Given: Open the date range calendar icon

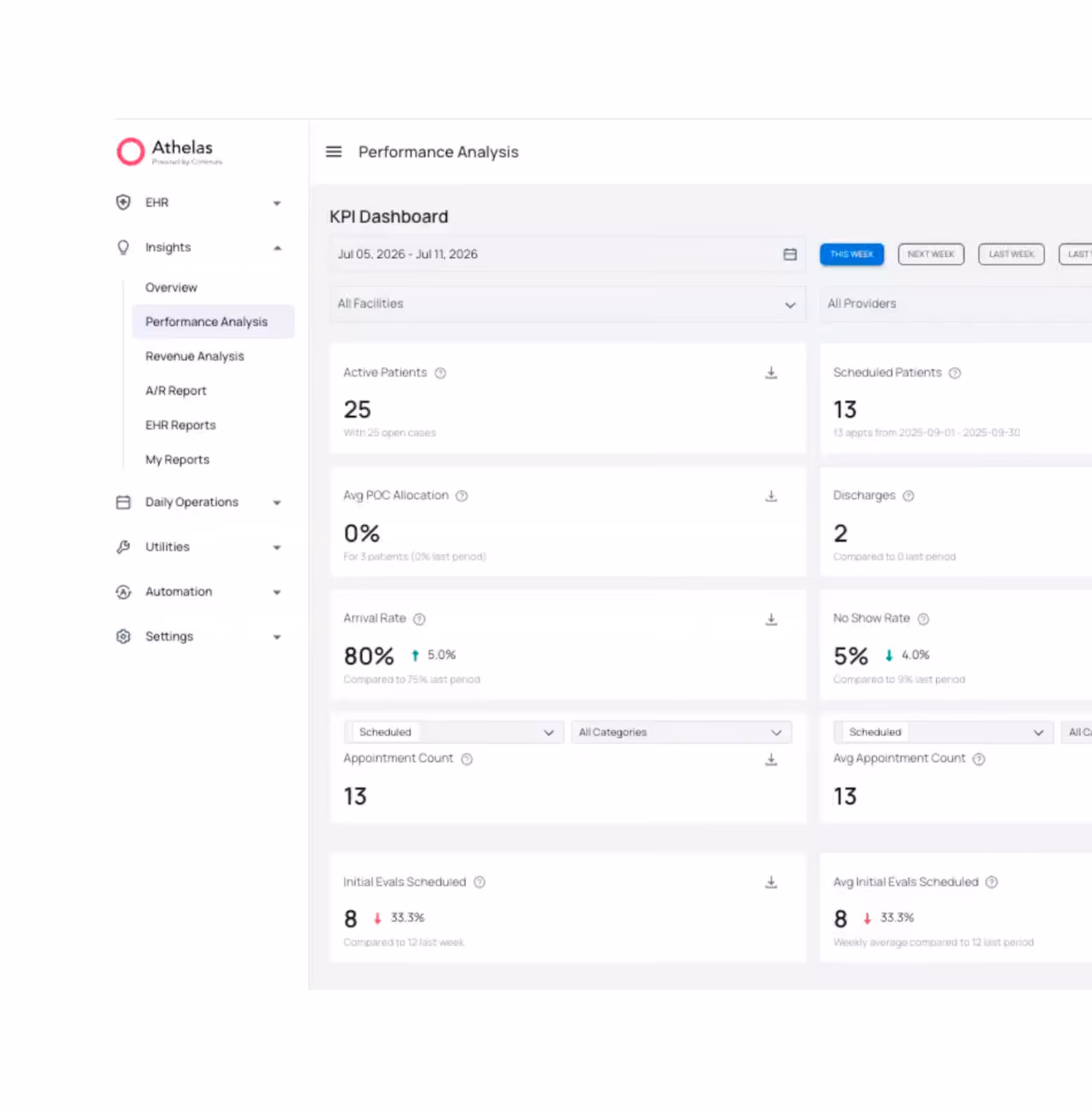Looking at the screenshot, I should (x=790, y=254).
